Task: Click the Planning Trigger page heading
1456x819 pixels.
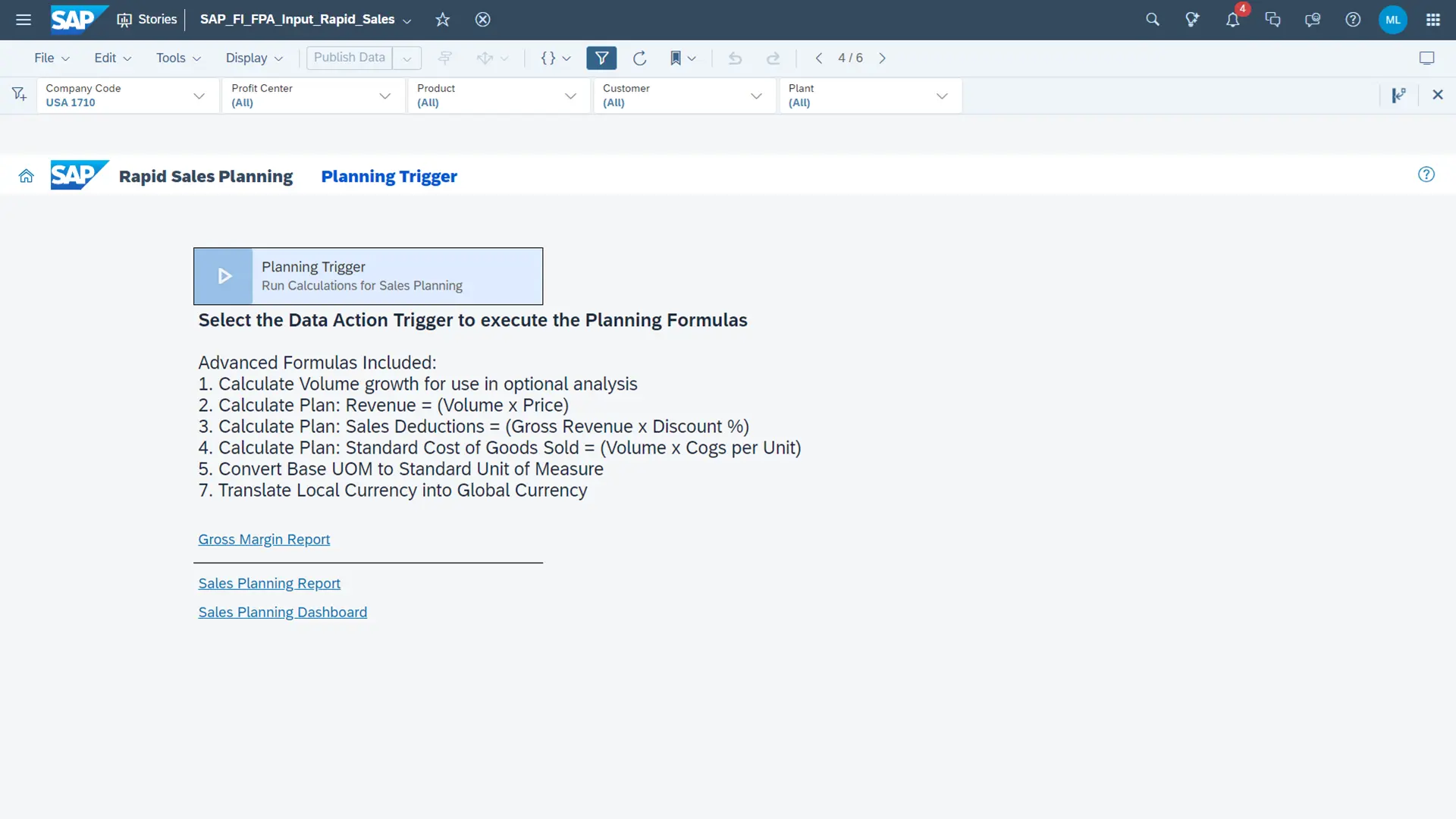Action: coord(389,176)
